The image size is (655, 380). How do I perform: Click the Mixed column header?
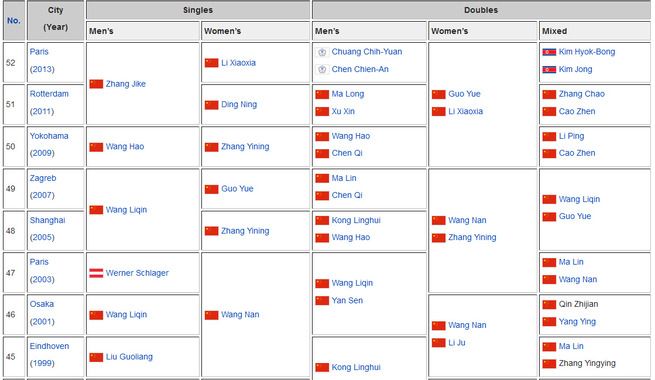tap(595, 31)
